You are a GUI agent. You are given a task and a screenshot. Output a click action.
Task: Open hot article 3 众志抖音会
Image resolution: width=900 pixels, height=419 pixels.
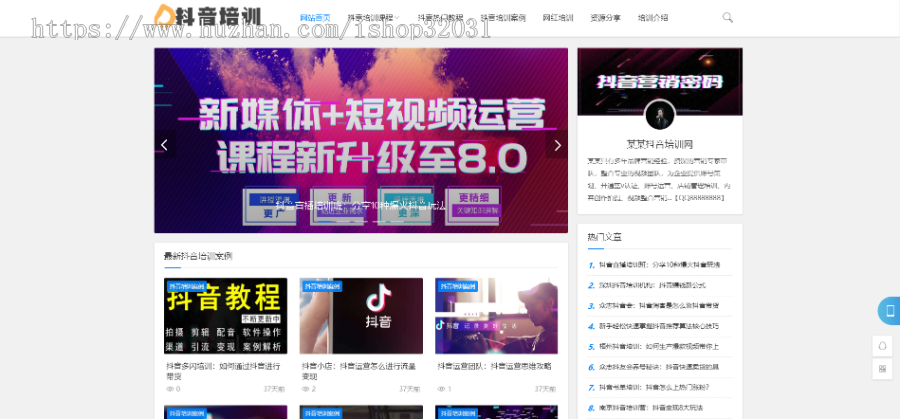click(659, 306)
